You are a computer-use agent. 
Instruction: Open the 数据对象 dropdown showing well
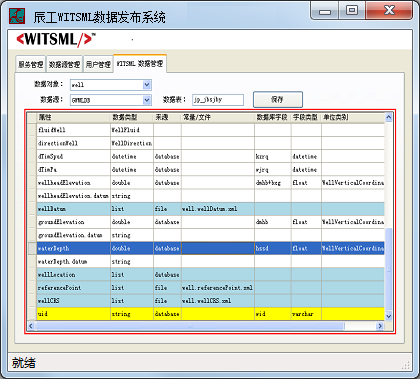click(111, 85)
